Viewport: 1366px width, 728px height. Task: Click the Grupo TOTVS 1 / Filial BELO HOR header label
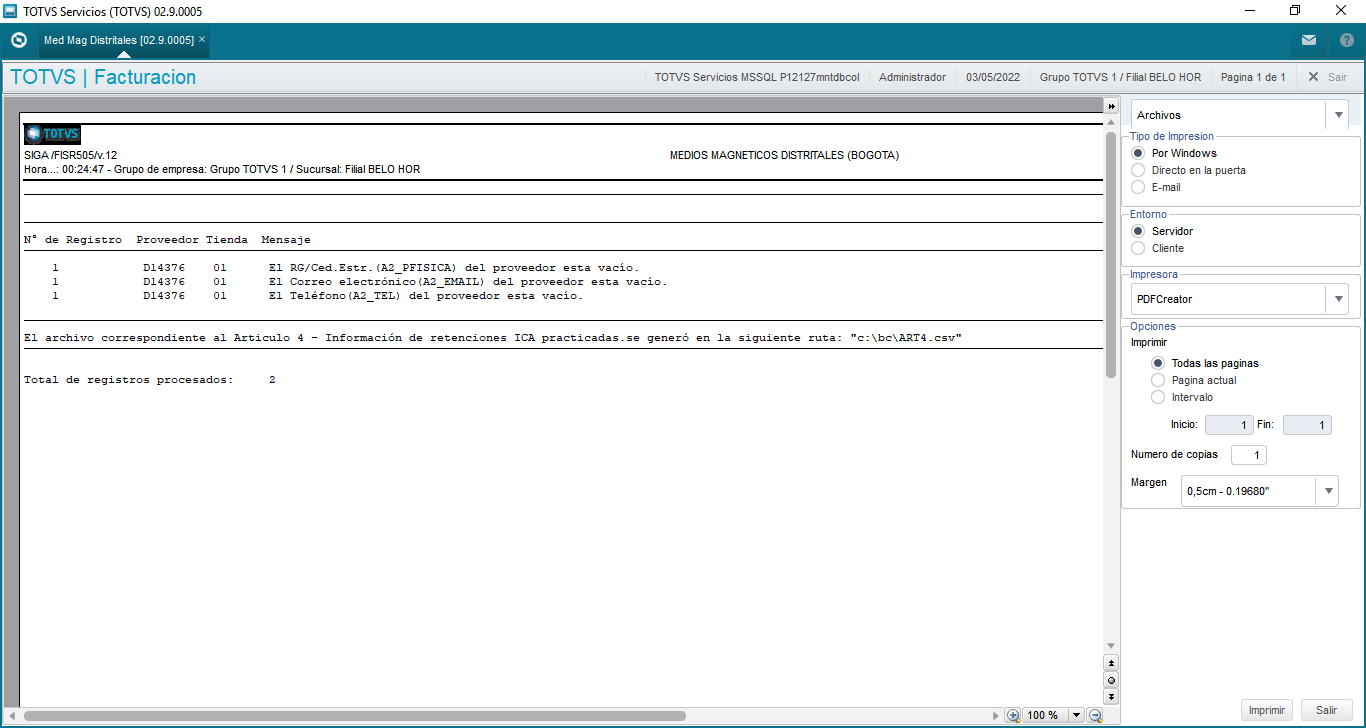[1121, 77]
